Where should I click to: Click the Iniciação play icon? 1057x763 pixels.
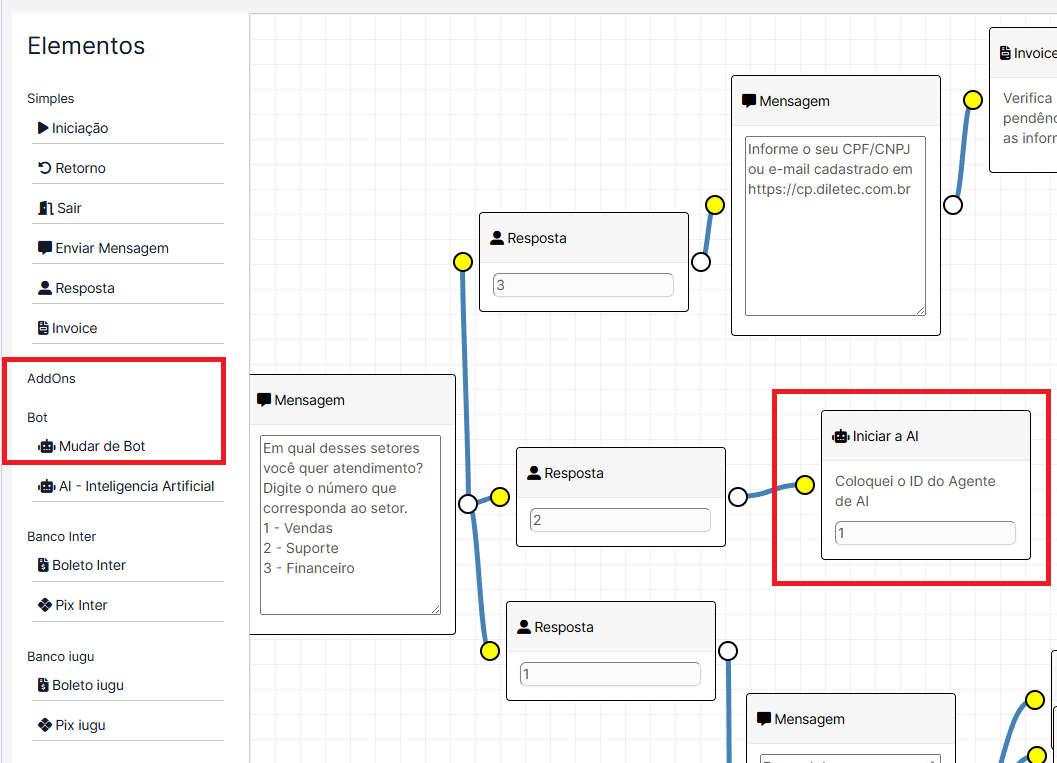click(43, 128)
